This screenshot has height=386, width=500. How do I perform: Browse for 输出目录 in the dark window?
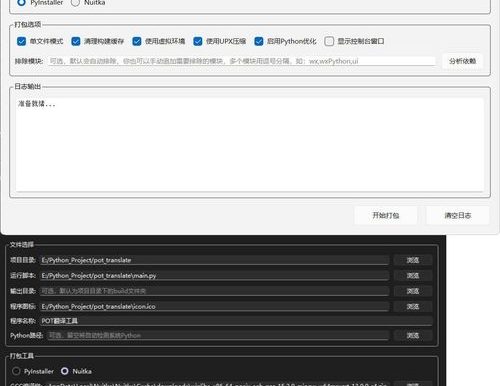coord(413,291)
